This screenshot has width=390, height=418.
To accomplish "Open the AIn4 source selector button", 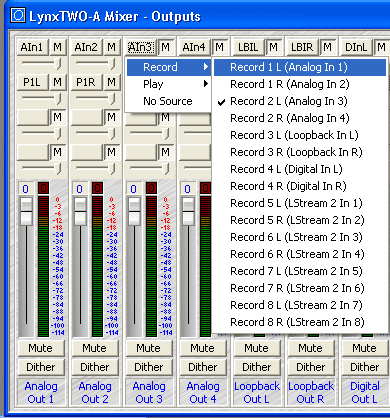I will click(194, 47).
